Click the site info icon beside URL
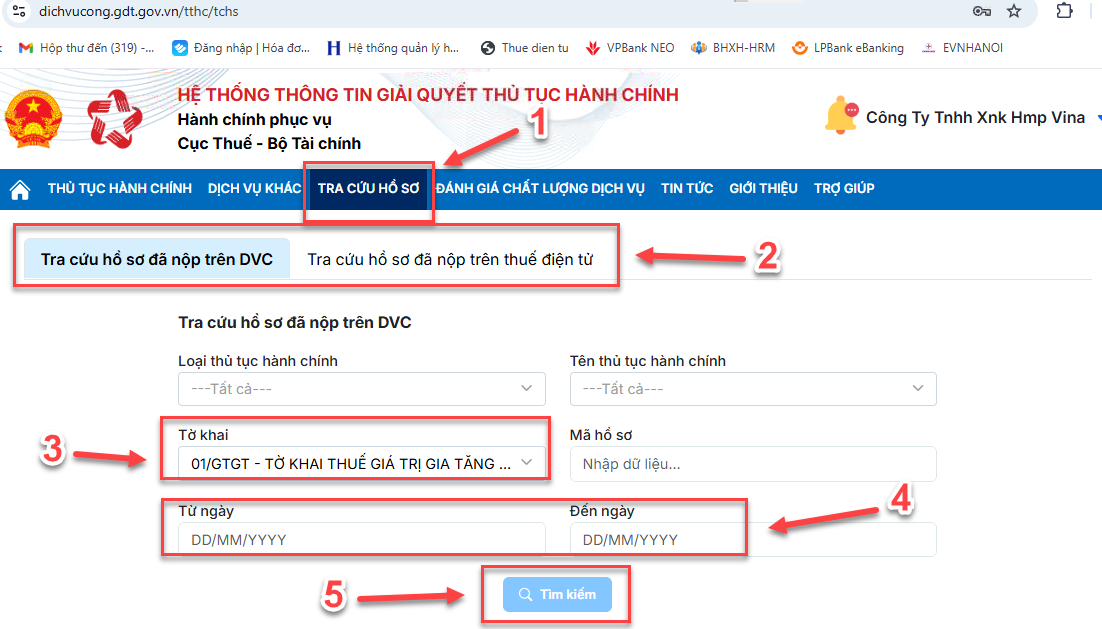 pos(18,12)
